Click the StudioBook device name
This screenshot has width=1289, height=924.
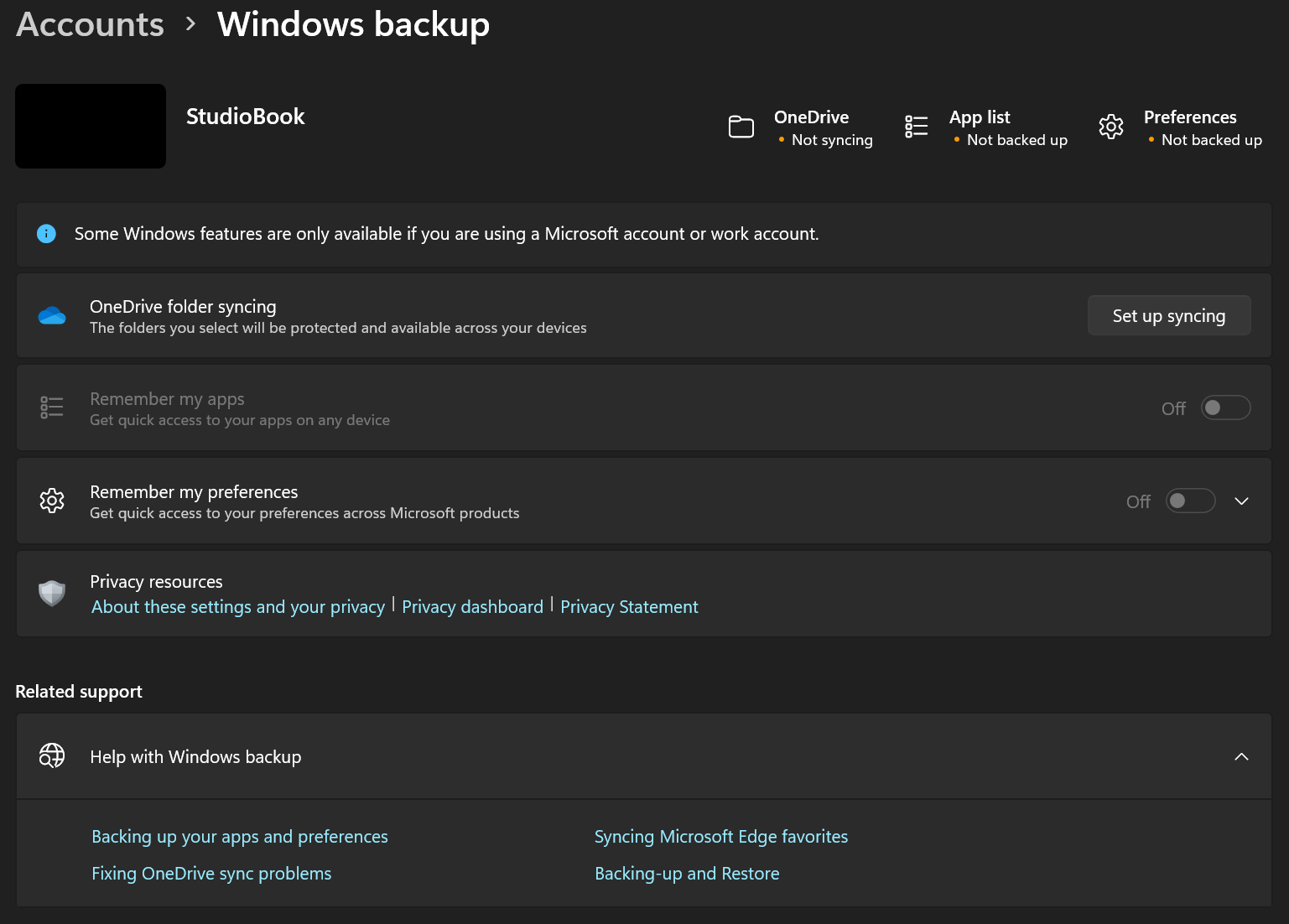[x=246, y=117]
